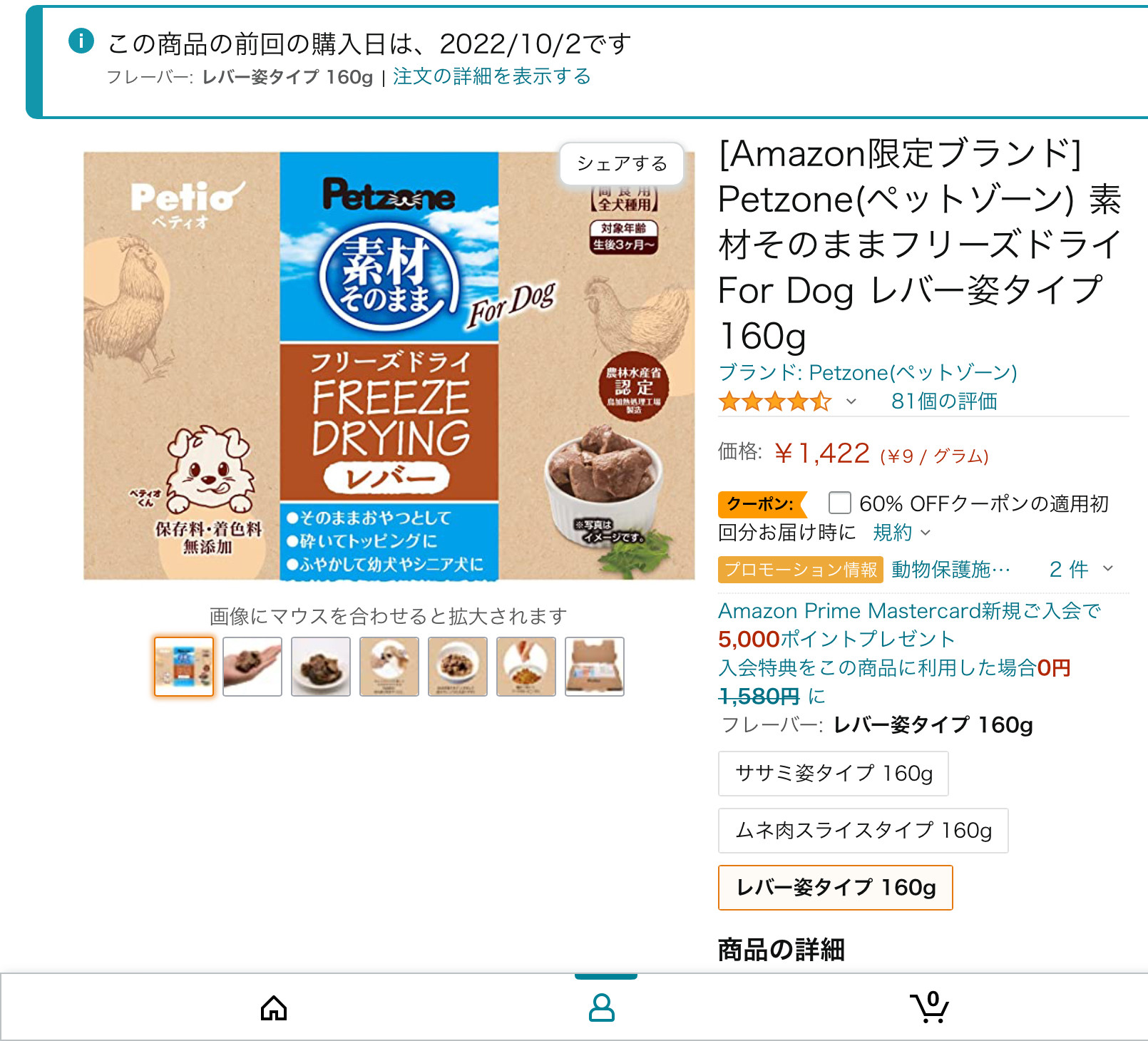Screen dimensions: 1148x1041
Task: Expand the star rating dropdown chevron
Action: click(851, 401)
